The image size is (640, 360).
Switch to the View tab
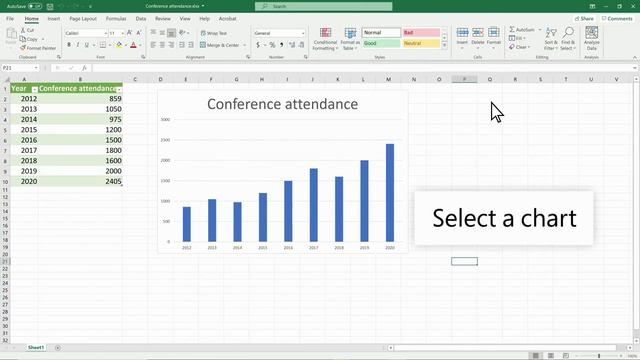tap(185, 19)
